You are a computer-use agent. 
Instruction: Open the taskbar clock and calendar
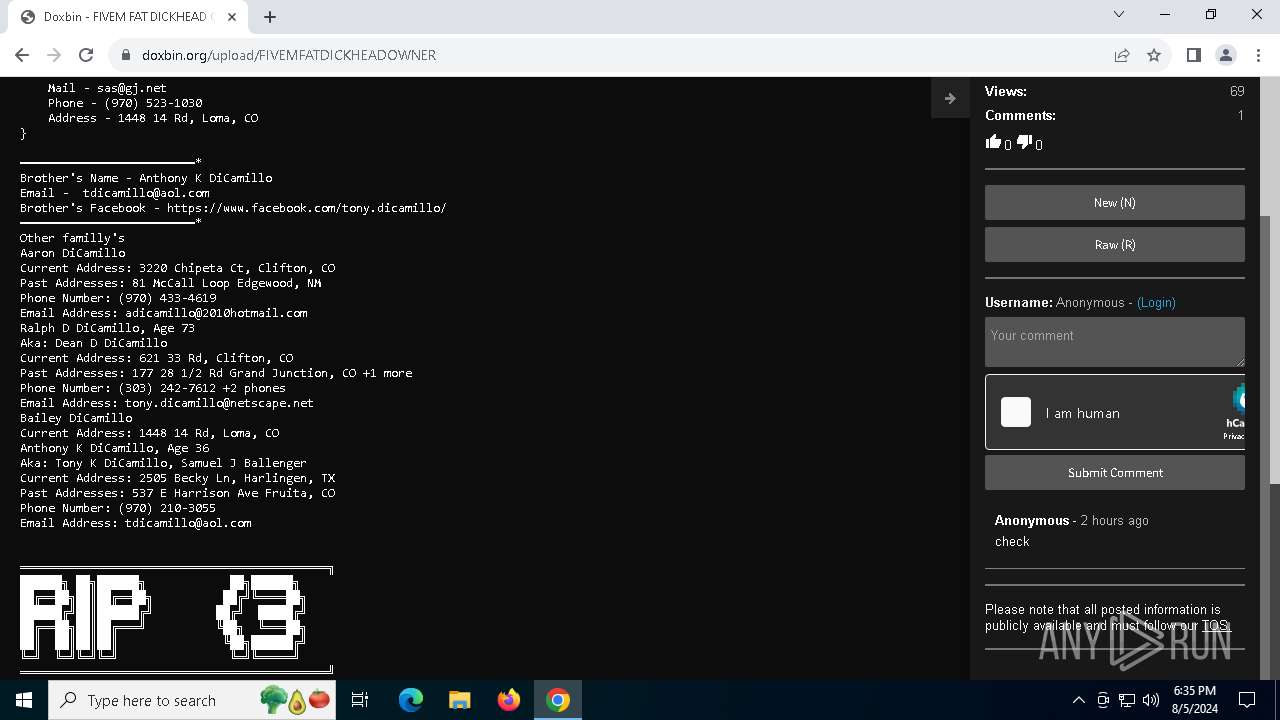[x=1194, y=700]
